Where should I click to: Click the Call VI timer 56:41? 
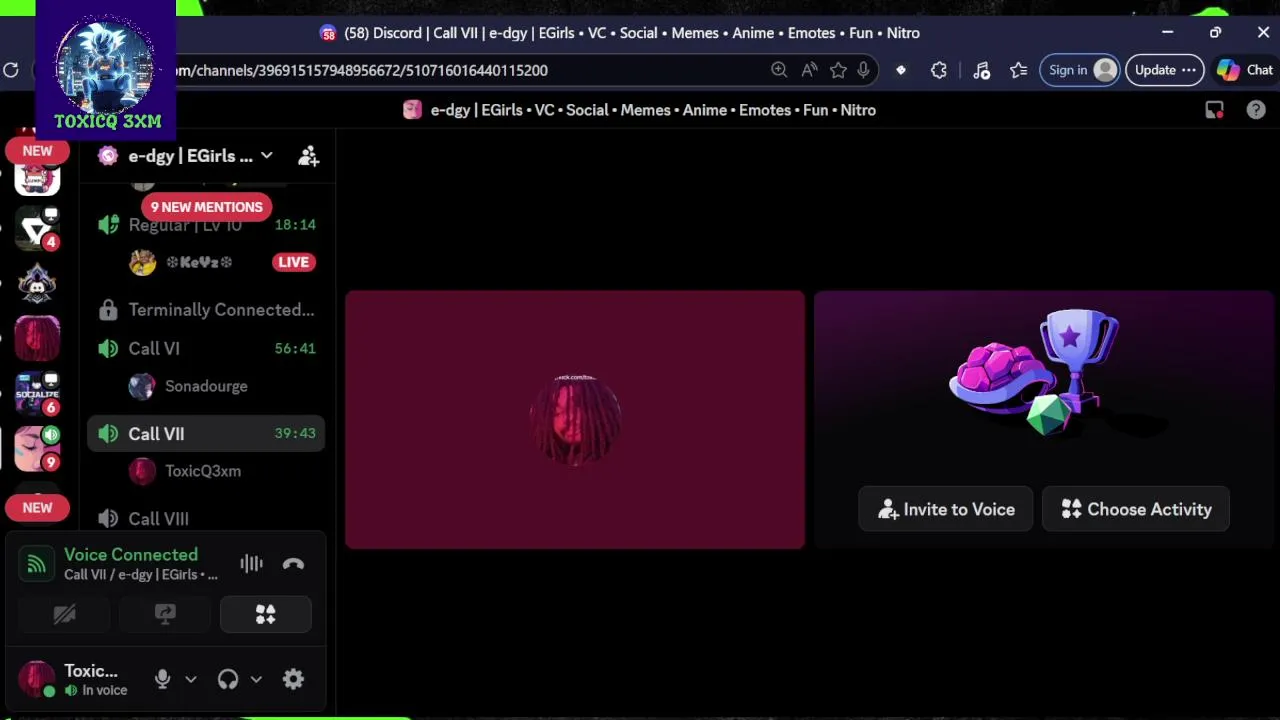tap(295, 349)
